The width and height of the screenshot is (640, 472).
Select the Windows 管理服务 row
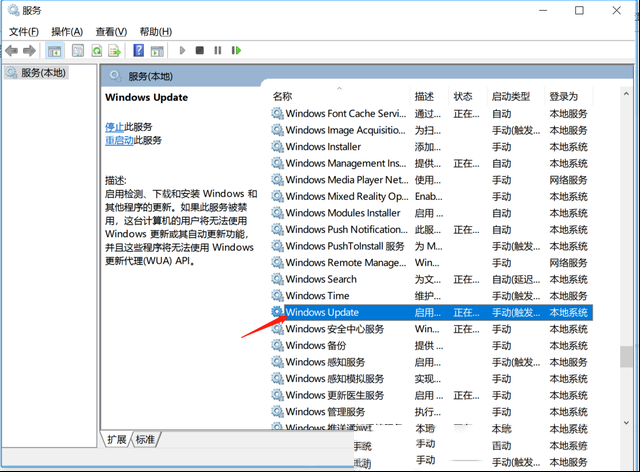pyautogui.click(x=431, y=412)
